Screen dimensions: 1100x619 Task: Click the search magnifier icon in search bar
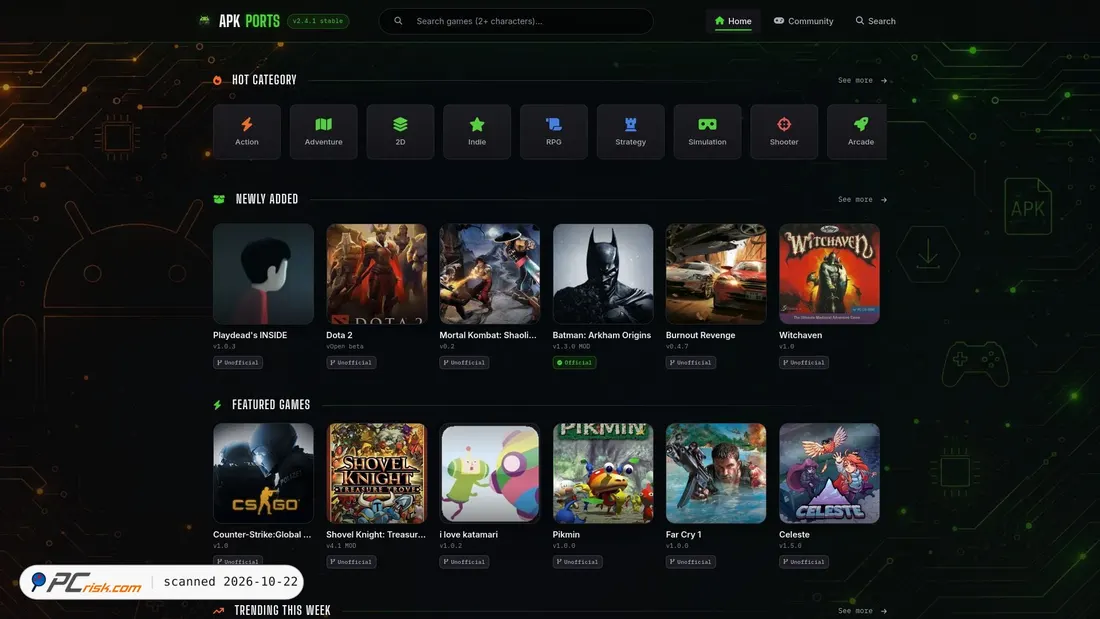(x=398, y=21)
